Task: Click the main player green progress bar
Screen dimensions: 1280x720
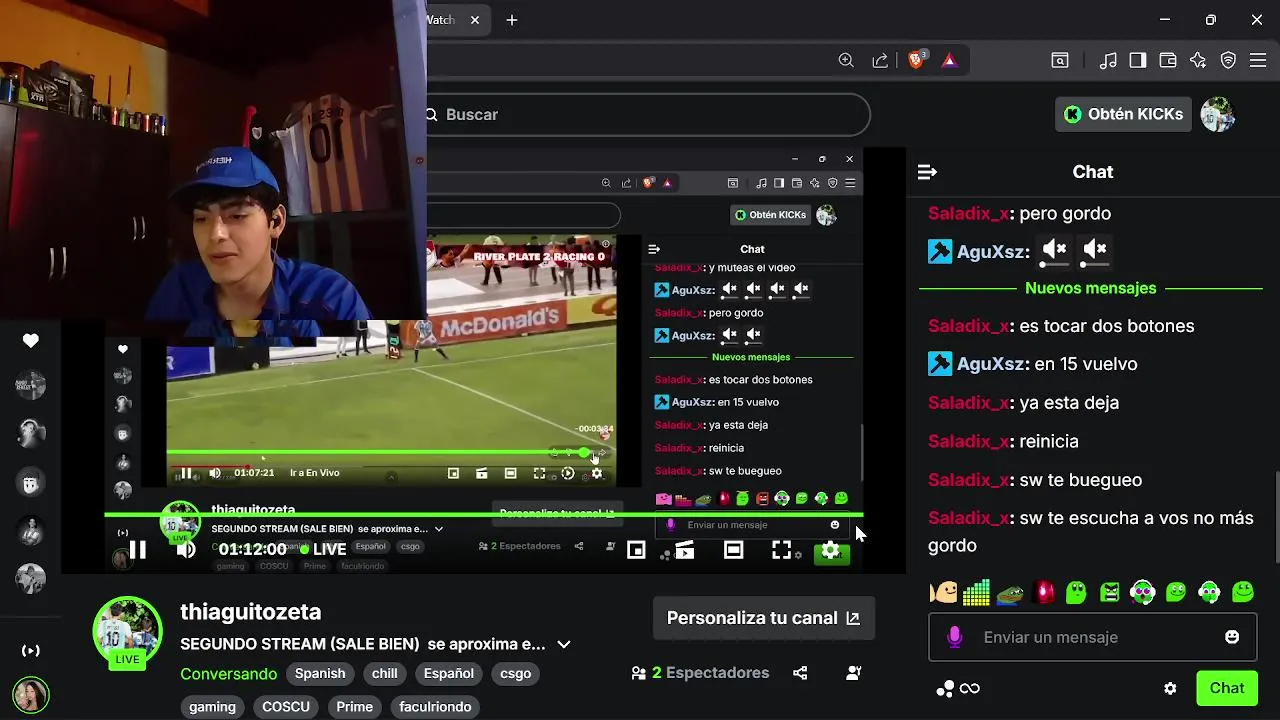Action: (x=484, y=515)
